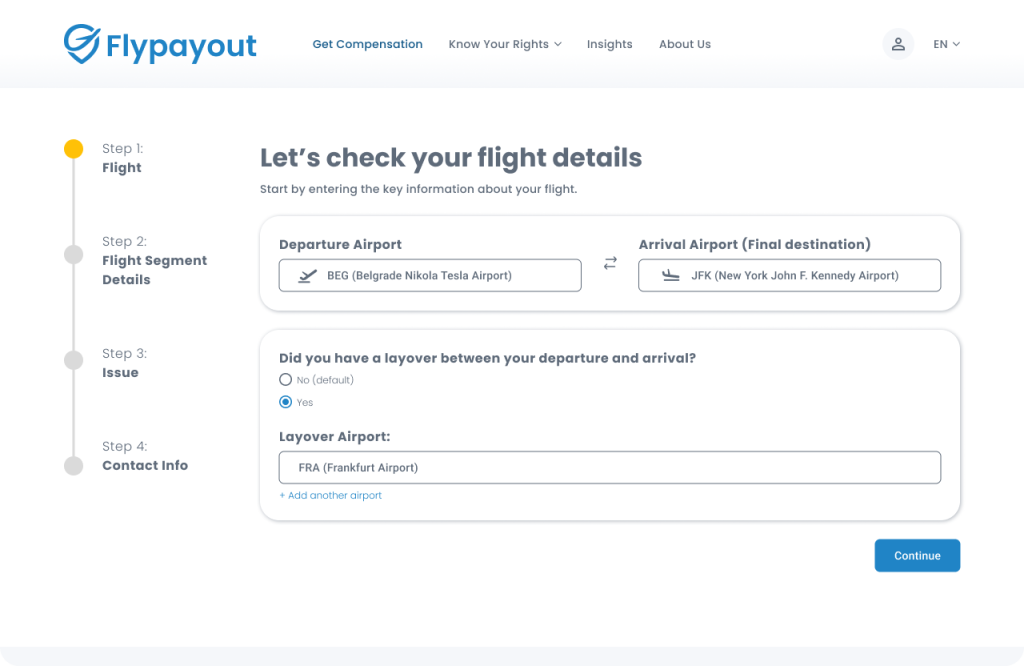Open the EN language dropdown

coord(946,44)
